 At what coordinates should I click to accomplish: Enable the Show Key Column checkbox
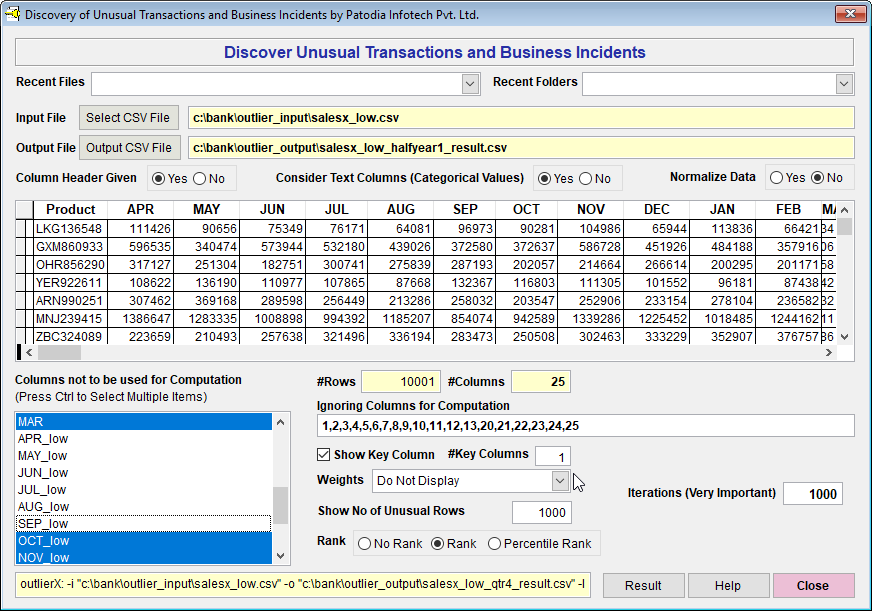coord(324,455)
